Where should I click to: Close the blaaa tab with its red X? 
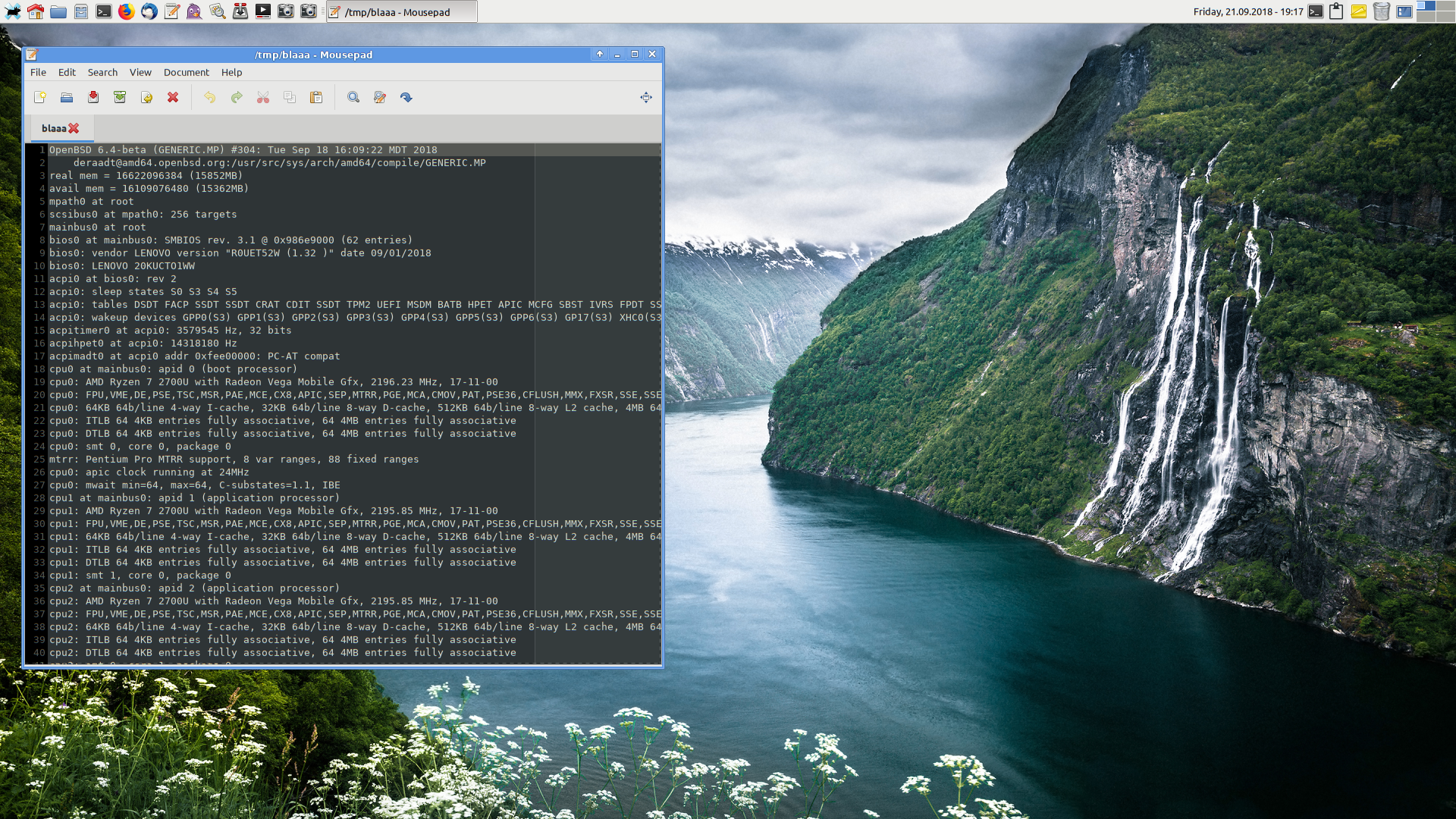(x=74, y=128)
